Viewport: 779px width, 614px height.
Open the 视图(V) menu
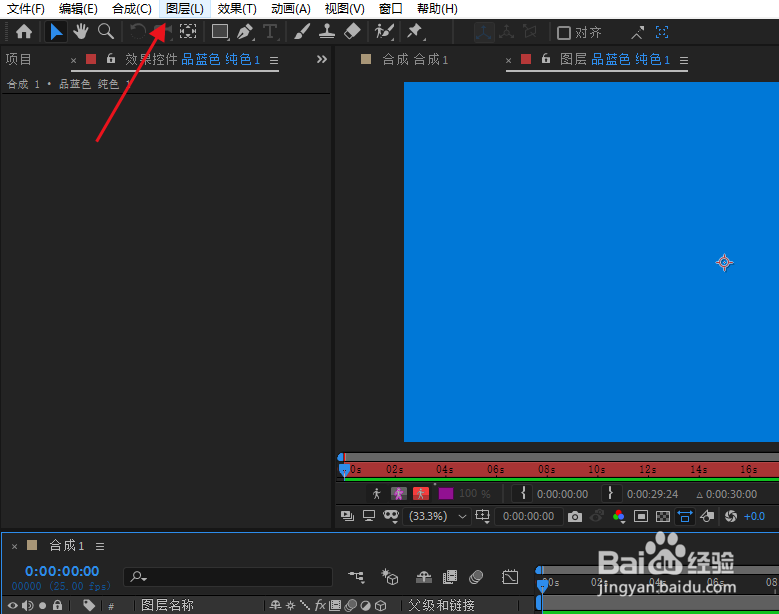click(344, 8)
